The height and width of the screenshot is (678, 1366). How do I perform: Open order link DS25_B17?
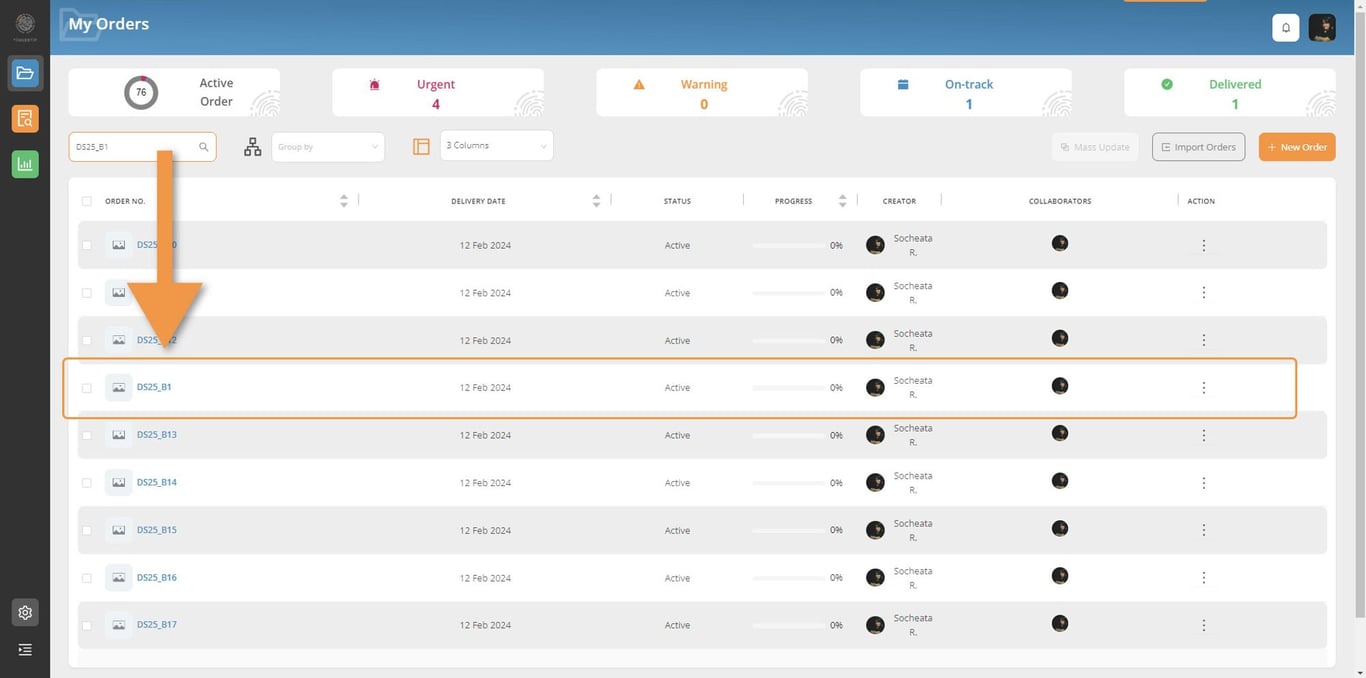pyautogui.click(x=157, y=625)
